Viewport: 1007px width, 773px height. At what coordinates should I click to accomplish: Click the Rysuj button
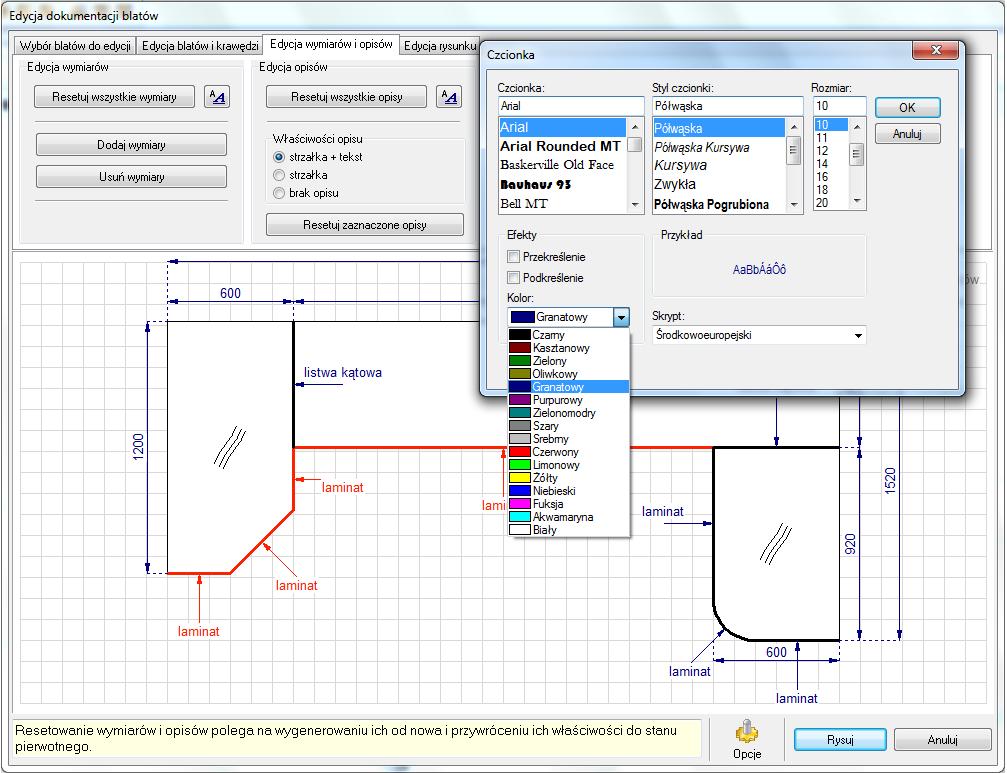coord(840,740)
